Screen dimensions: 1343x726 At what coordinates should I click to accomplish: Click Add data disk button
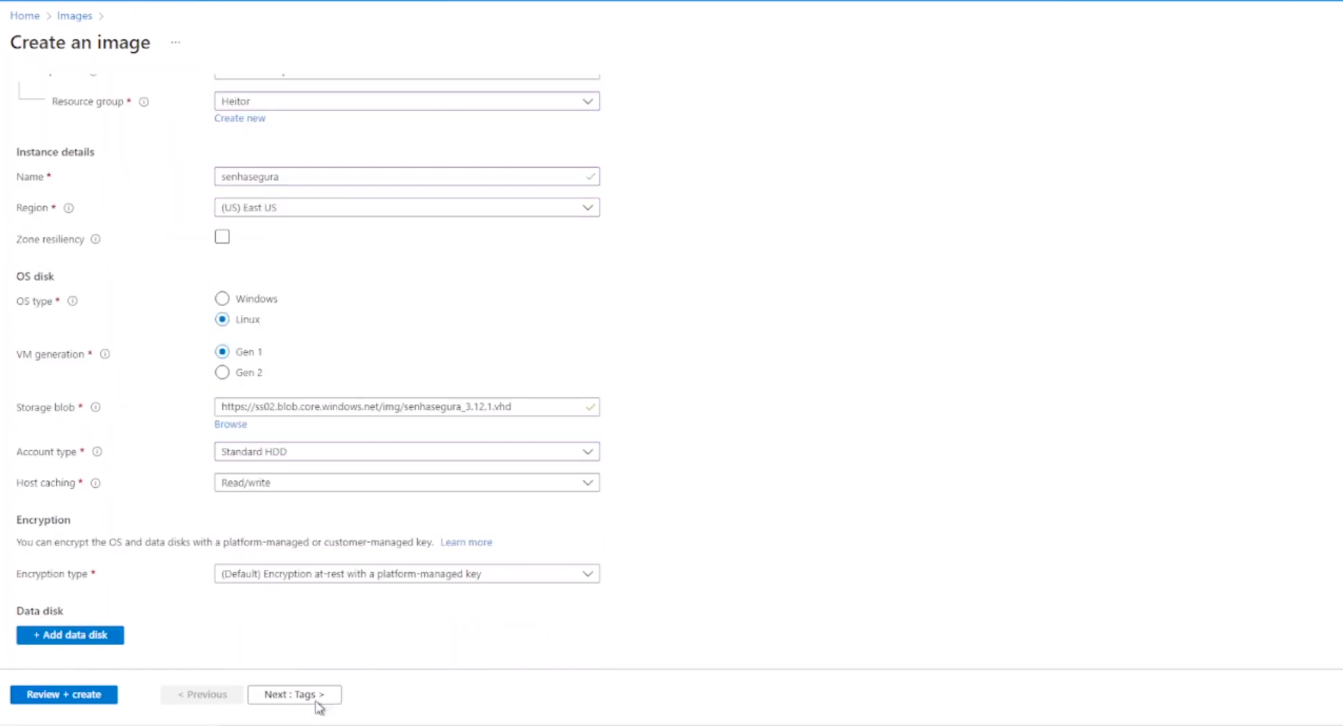tap(70, 635)
